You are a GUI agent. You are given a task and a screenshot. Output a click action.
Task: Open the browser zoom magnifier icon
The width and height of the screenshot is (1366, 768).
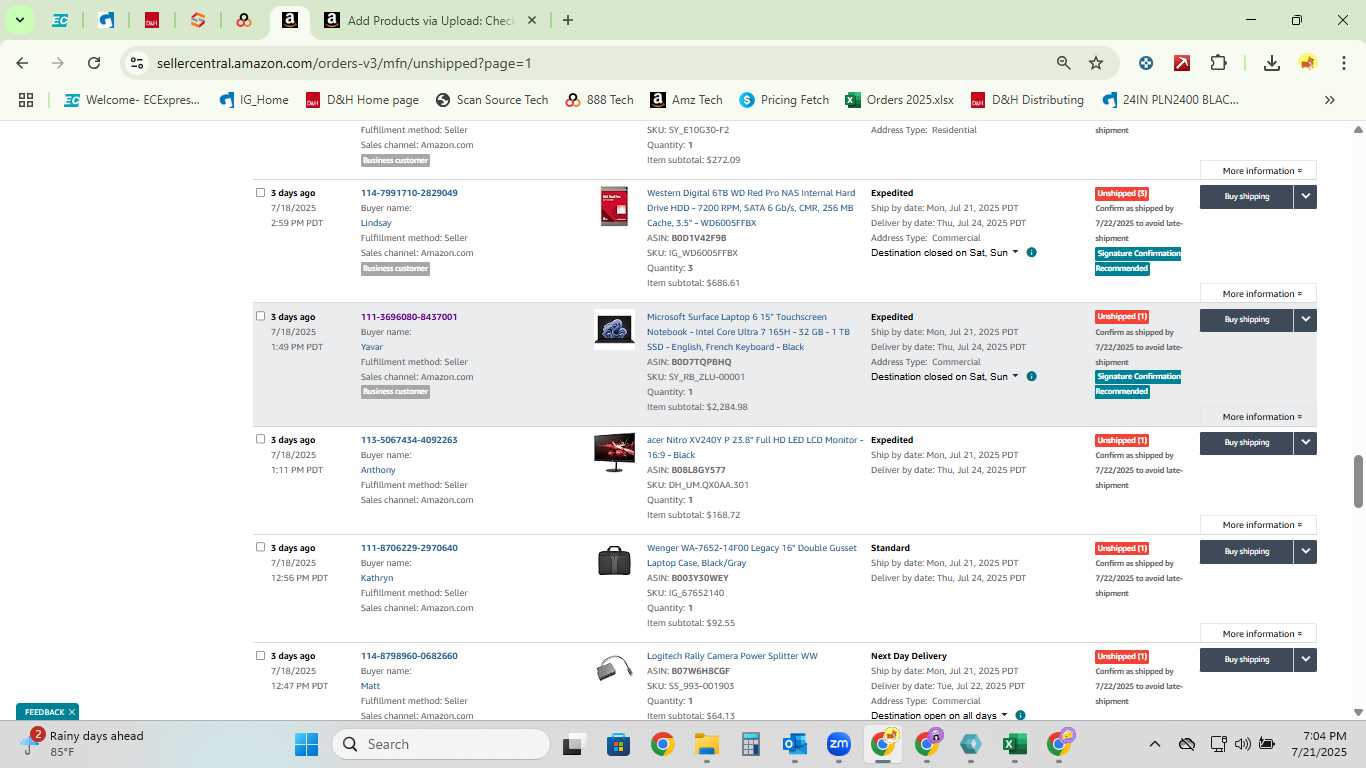[1064, 63]
